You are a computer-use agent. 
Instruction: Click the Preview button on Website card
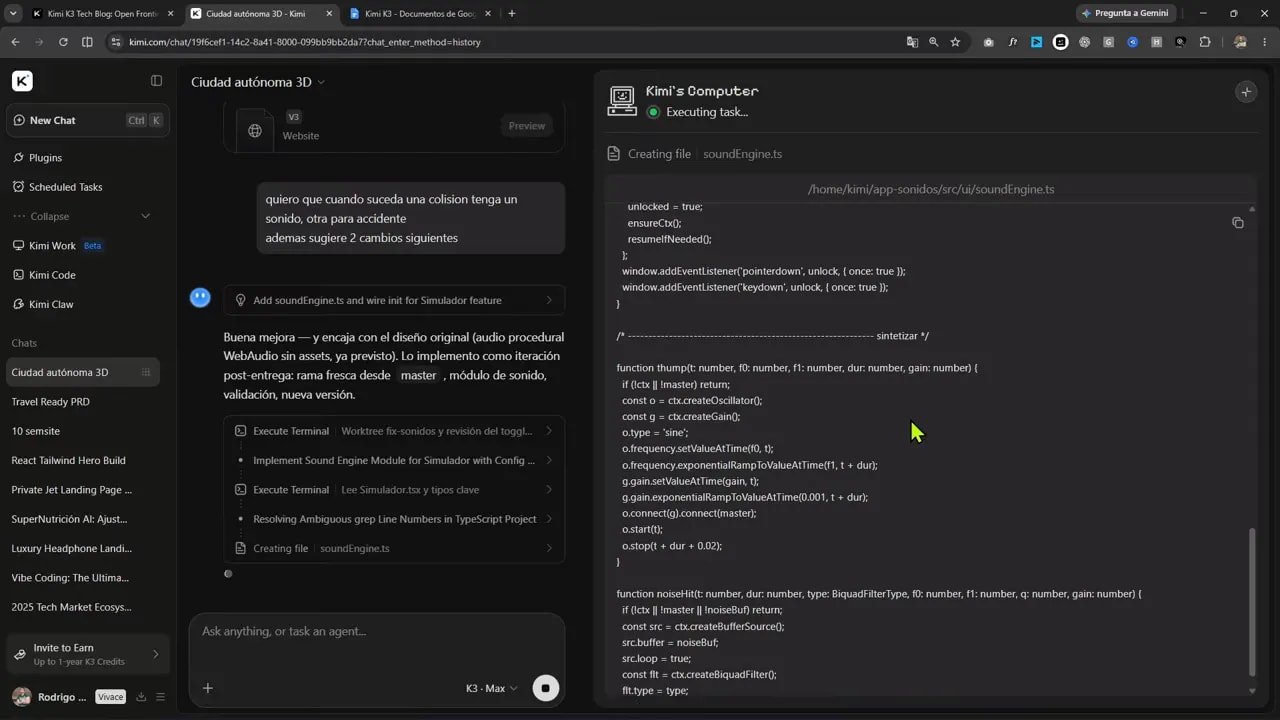526,126
